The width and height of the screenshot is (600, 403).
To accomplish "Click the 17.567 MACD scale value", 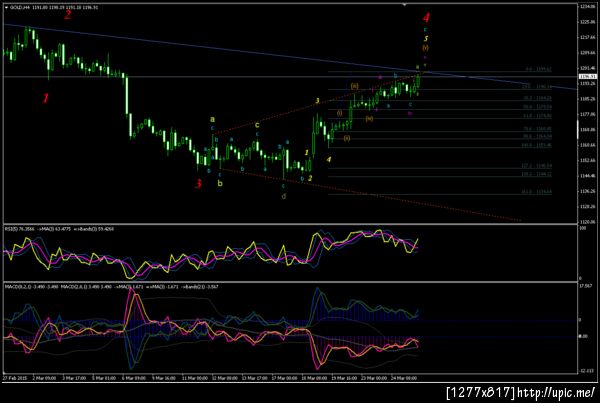I will [x=586, y=286].
